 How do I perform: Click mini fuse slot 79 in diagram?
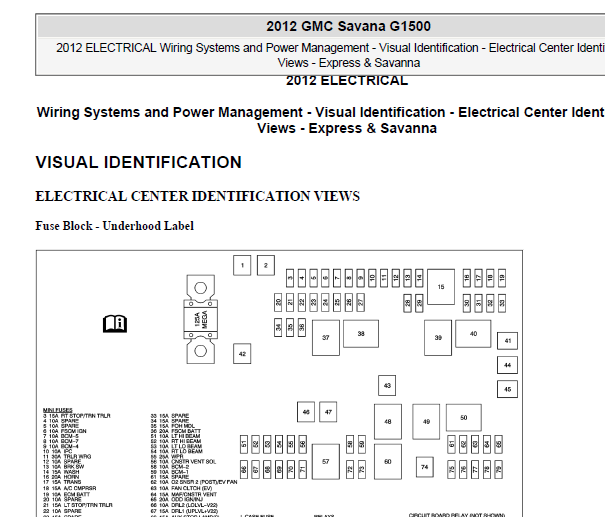tap(499, 470)
